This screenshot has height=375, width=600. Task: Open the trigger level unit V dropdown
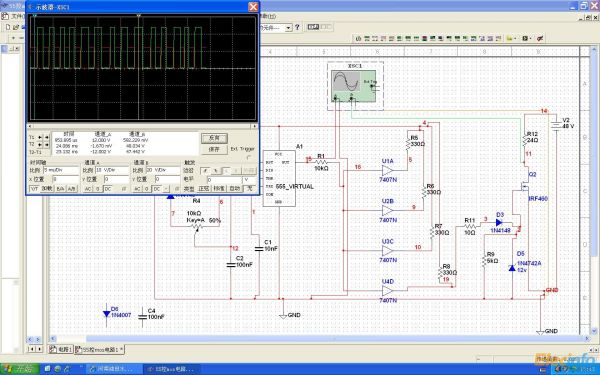[249, 180]
